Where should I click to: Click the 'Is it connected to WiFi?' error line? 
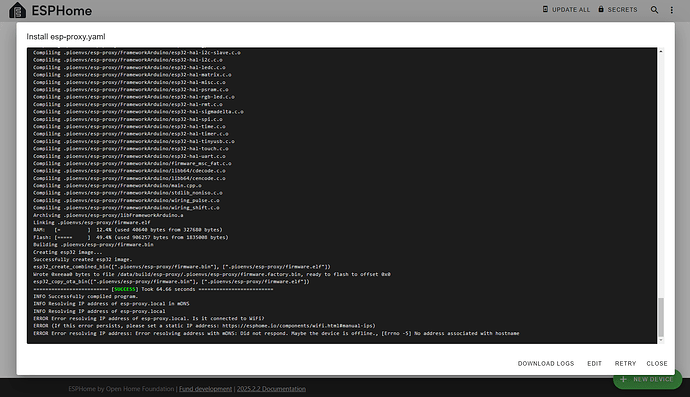[149, 318]
